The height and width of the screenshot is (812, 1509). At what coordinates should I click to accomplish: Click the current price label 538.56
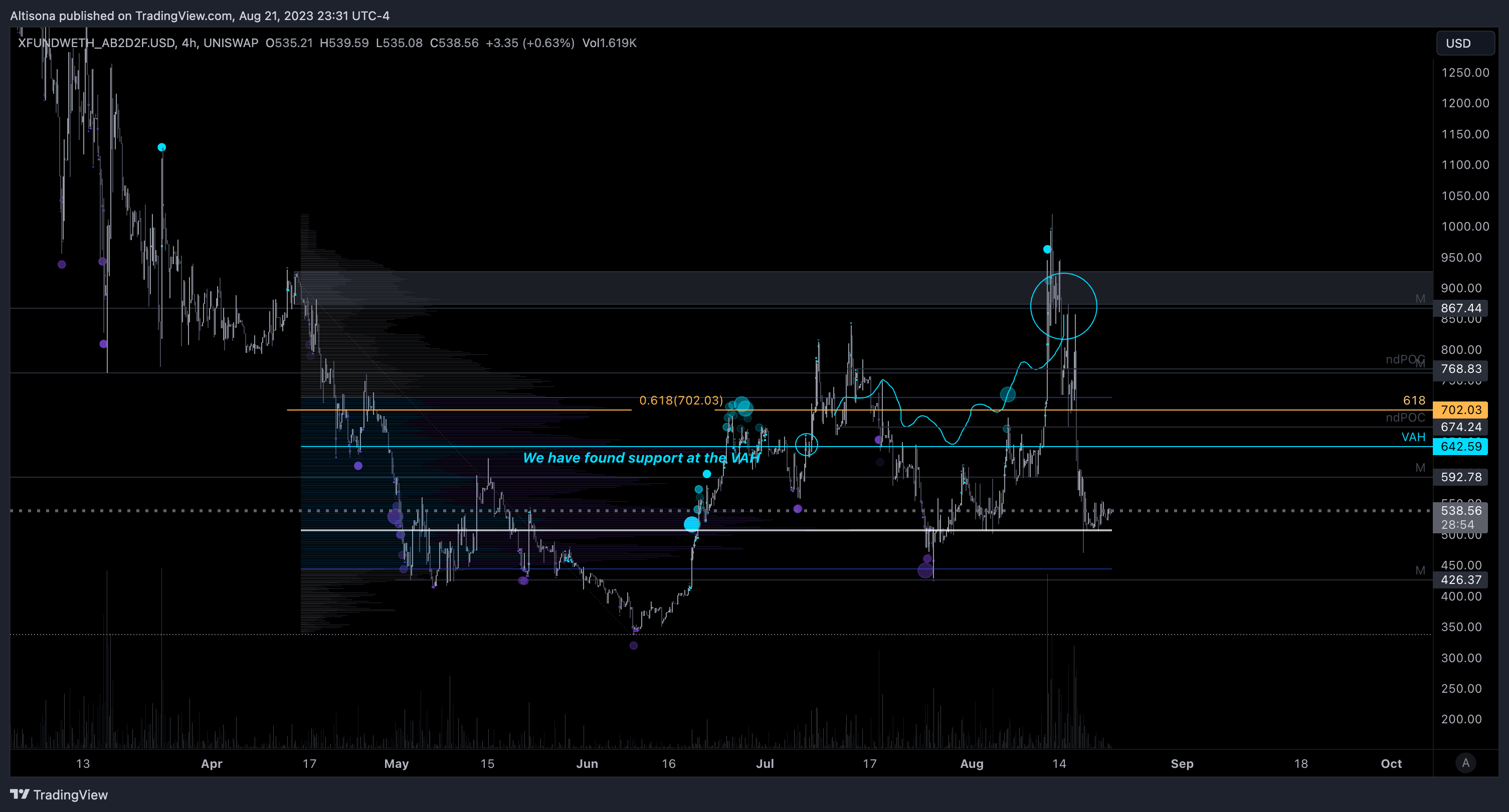point(1461,510)
